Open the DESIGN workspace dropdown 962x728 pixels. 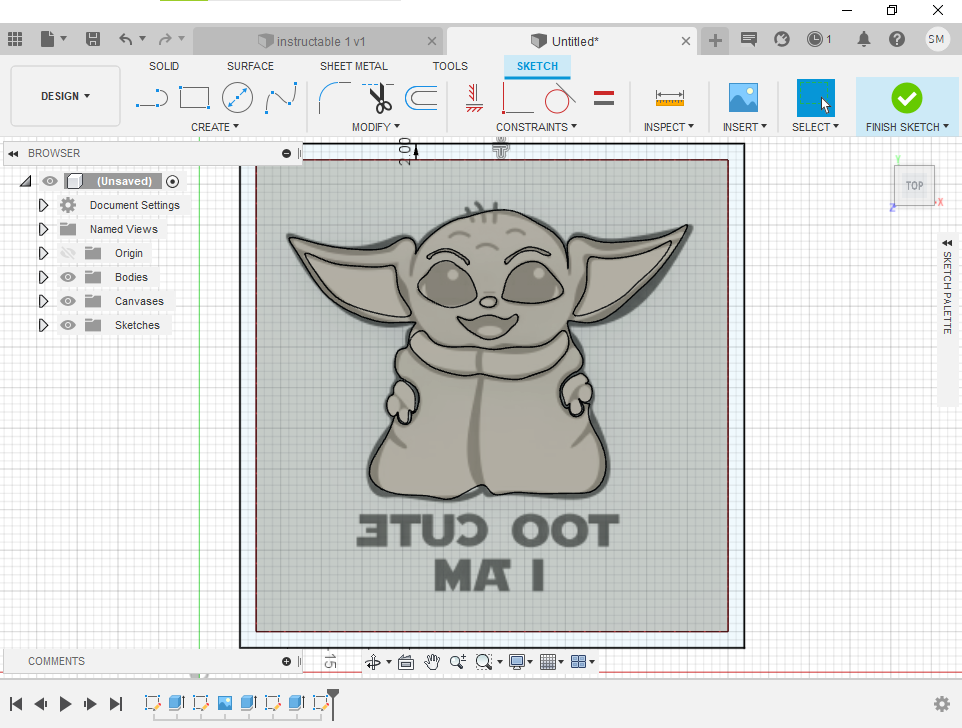65,96
